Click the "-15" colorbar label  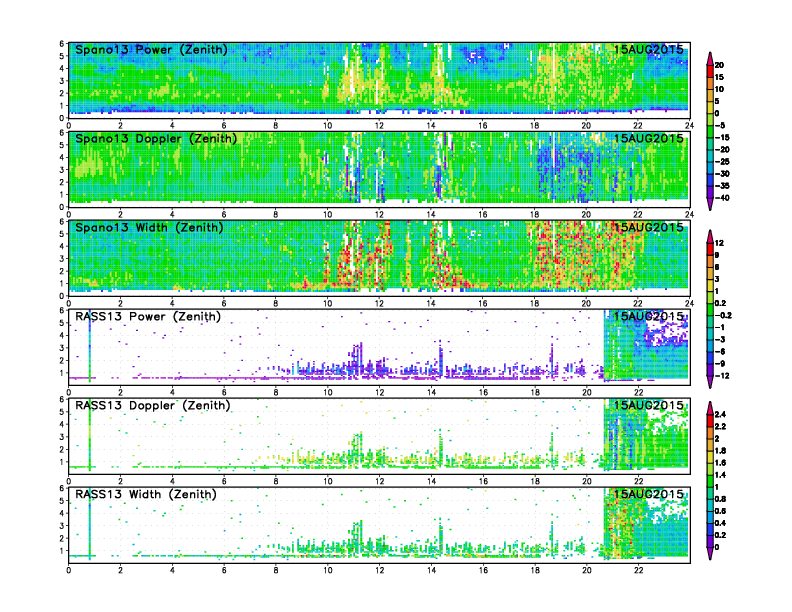click(x=722, y=137)
